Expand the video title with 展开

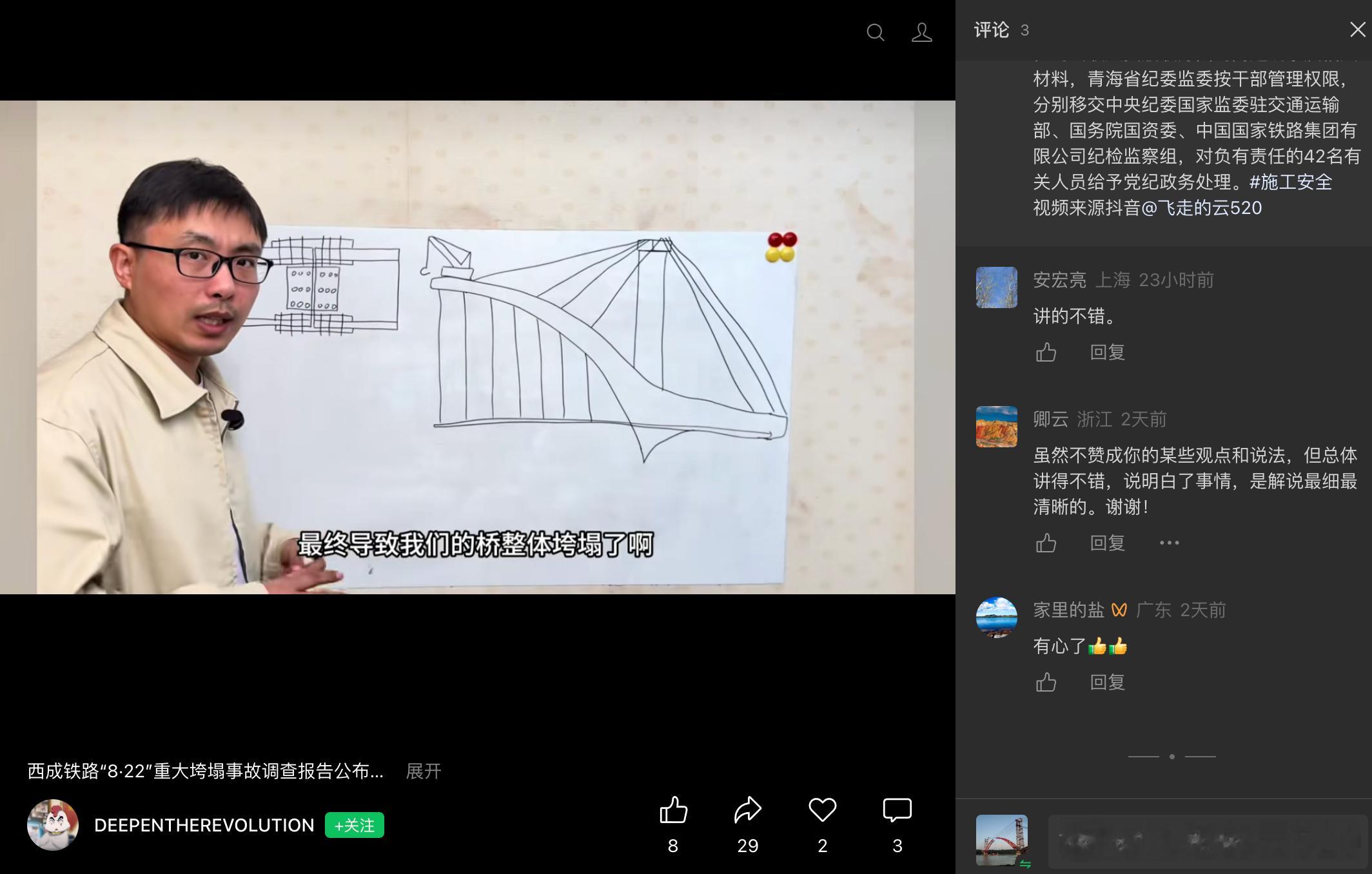pyautogui.click(x=423, y=771)
